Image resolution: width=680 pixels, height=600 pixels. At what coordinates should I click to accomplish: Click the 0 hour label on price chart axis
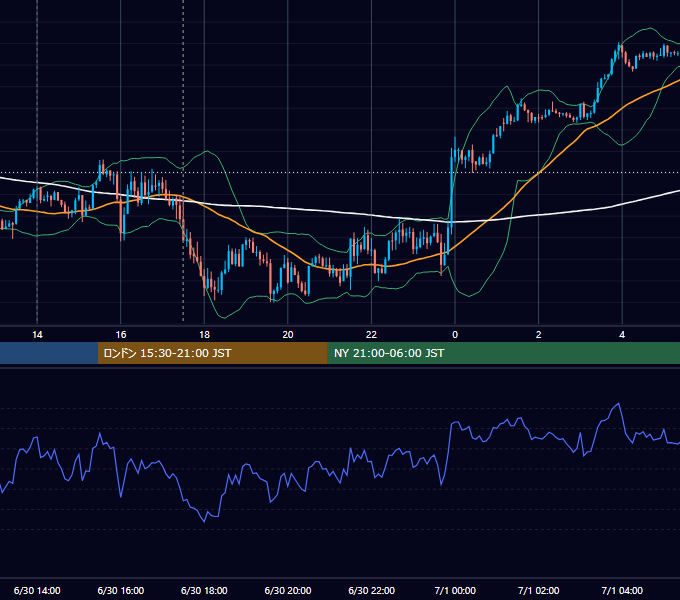(x=455, y=335)
